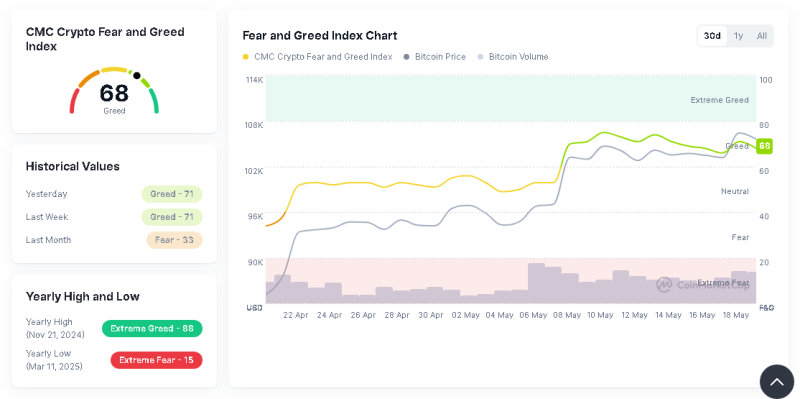The image size is (800, 399).
Task: Click the 'Last Week' label
Action: pos(47,217)
